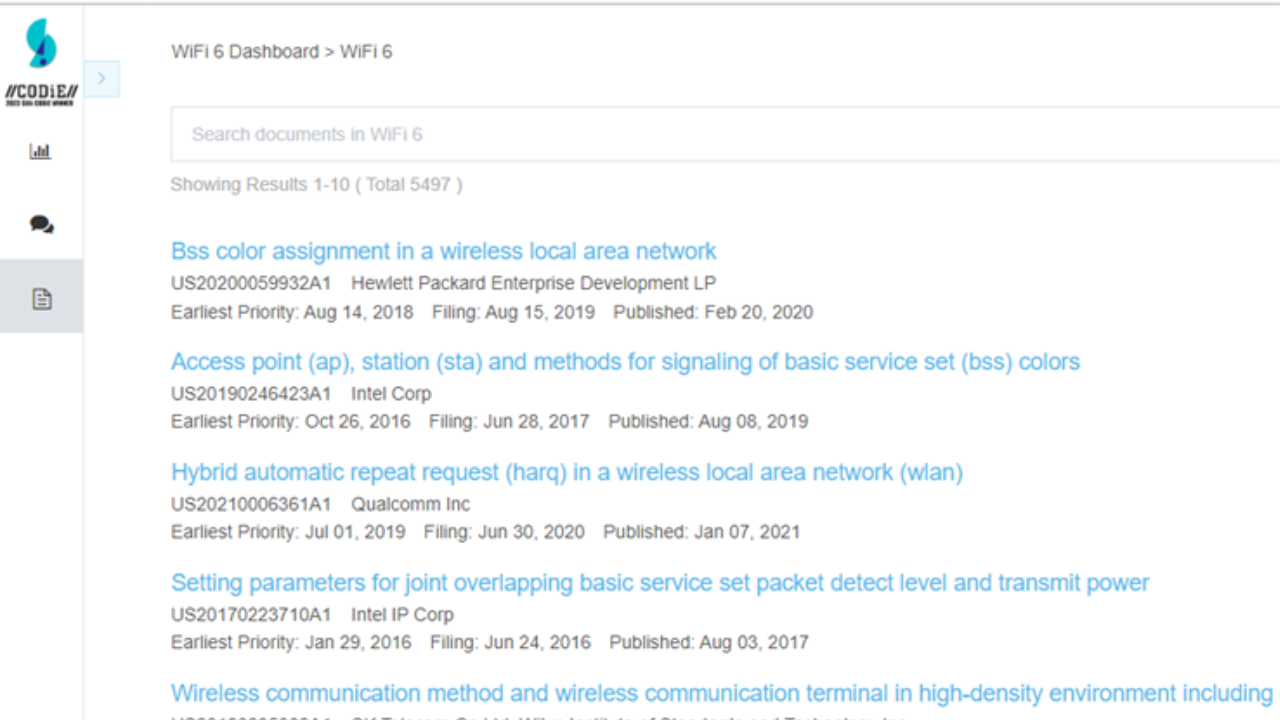
Task: Click assignee Intel Corp
Action: (391, 394)
